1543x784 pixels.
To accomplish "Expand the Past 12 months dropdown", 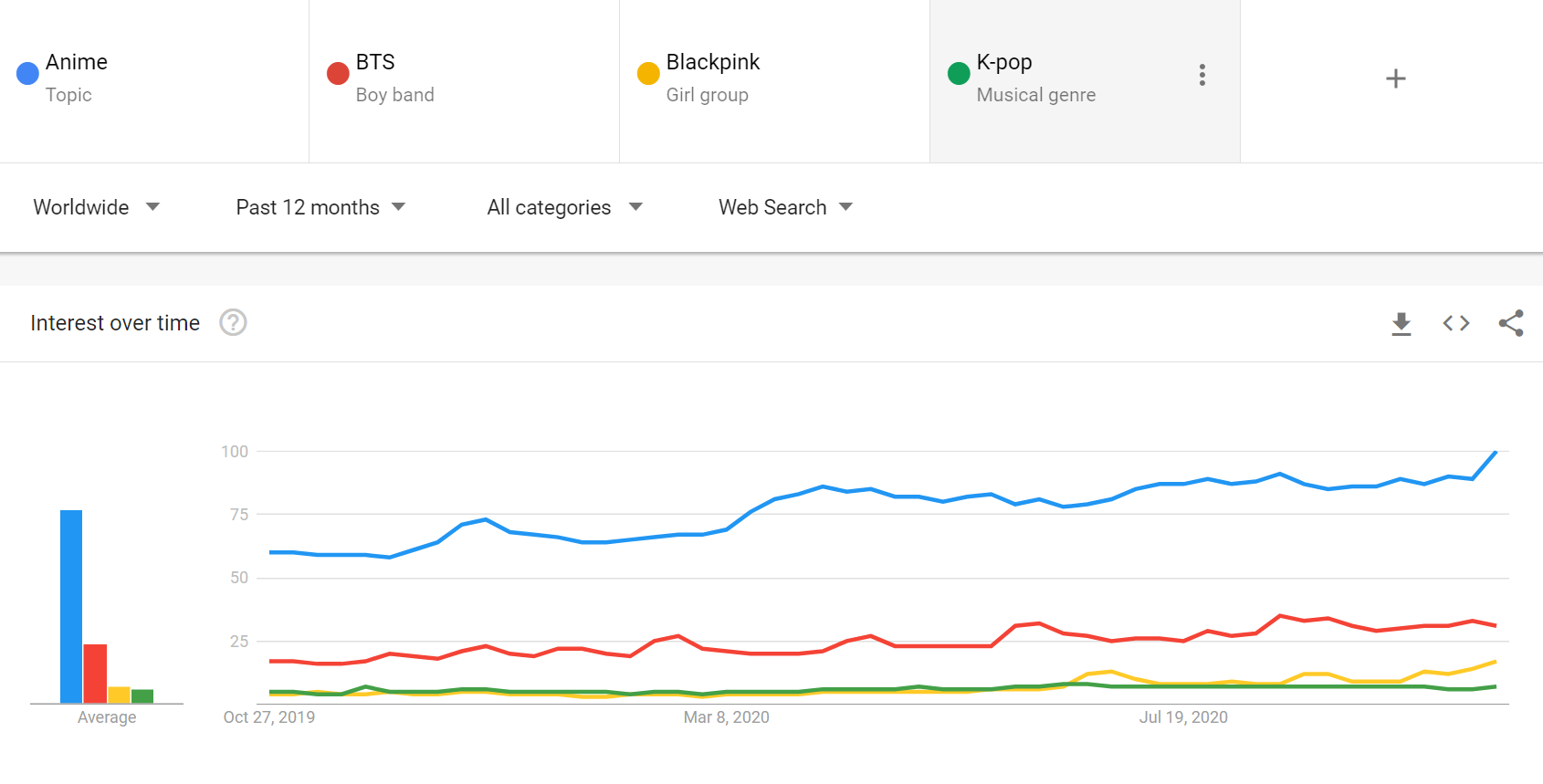I will tap(320, 207).
